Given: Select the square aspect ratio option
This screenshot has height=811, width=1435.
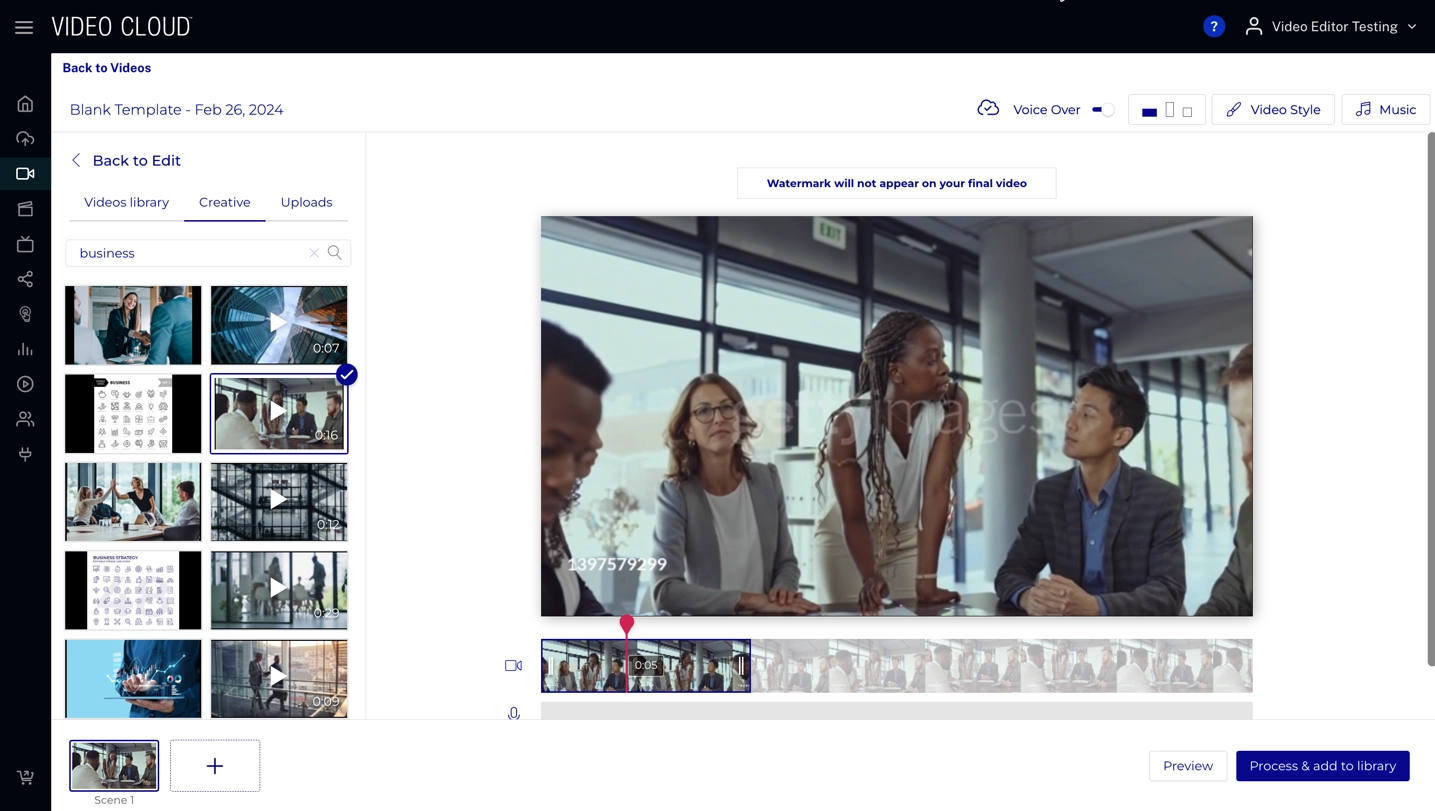Looking at the screenshot, I should pos(1187,111).
